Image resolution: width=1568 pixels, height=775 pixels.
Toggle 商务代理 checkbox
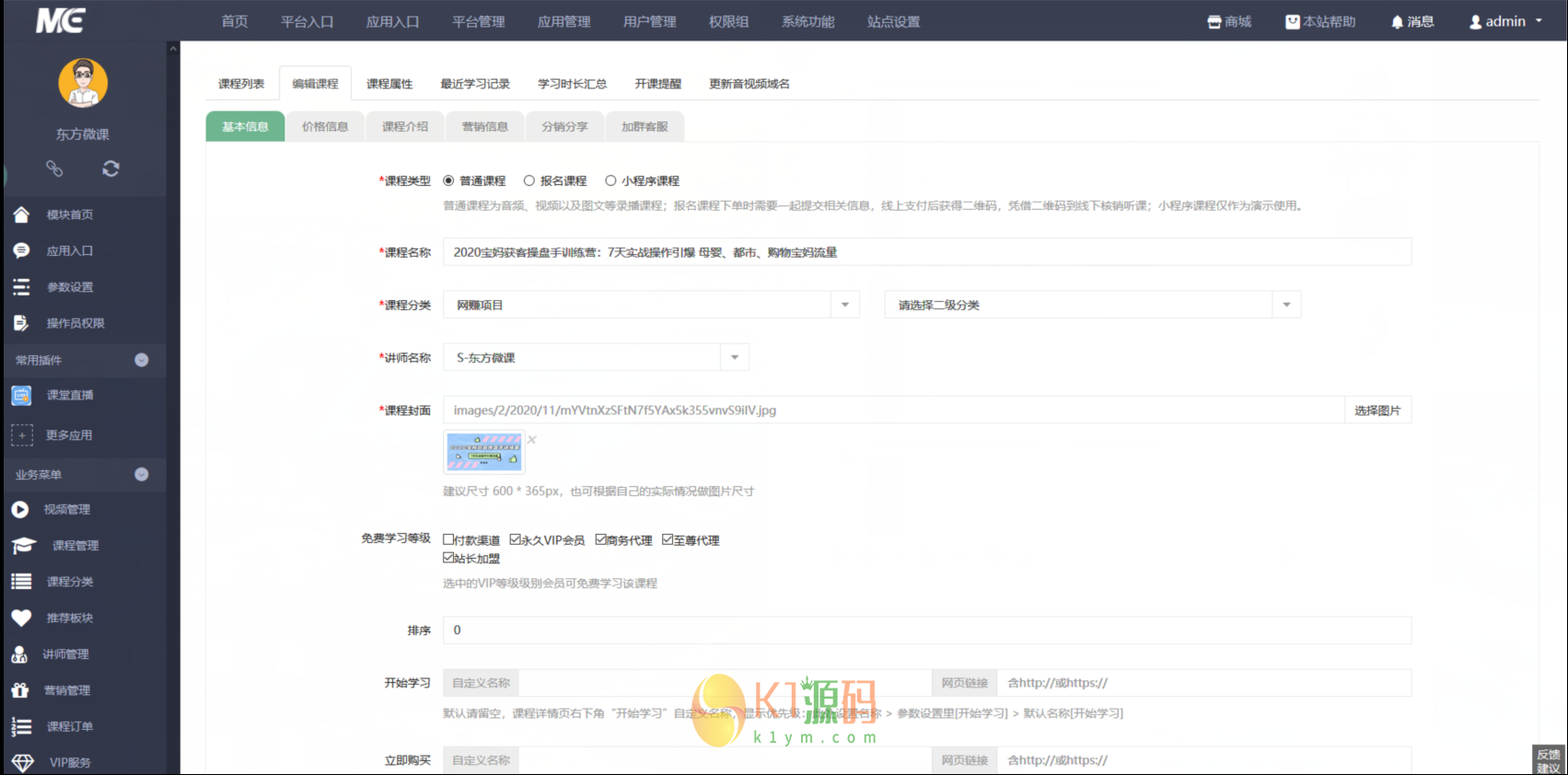[x=600, y=539]
